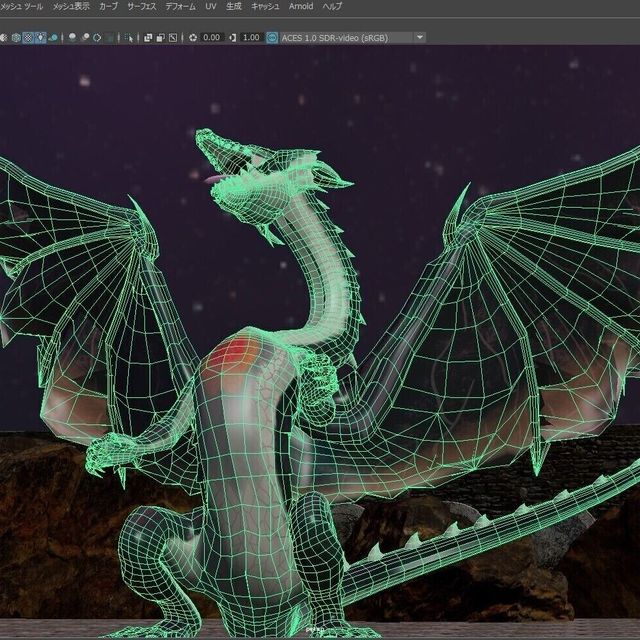Open the デフォーム (Deform) menu
This screenshot has height=640, width=640.
click(x=180, y=6)
